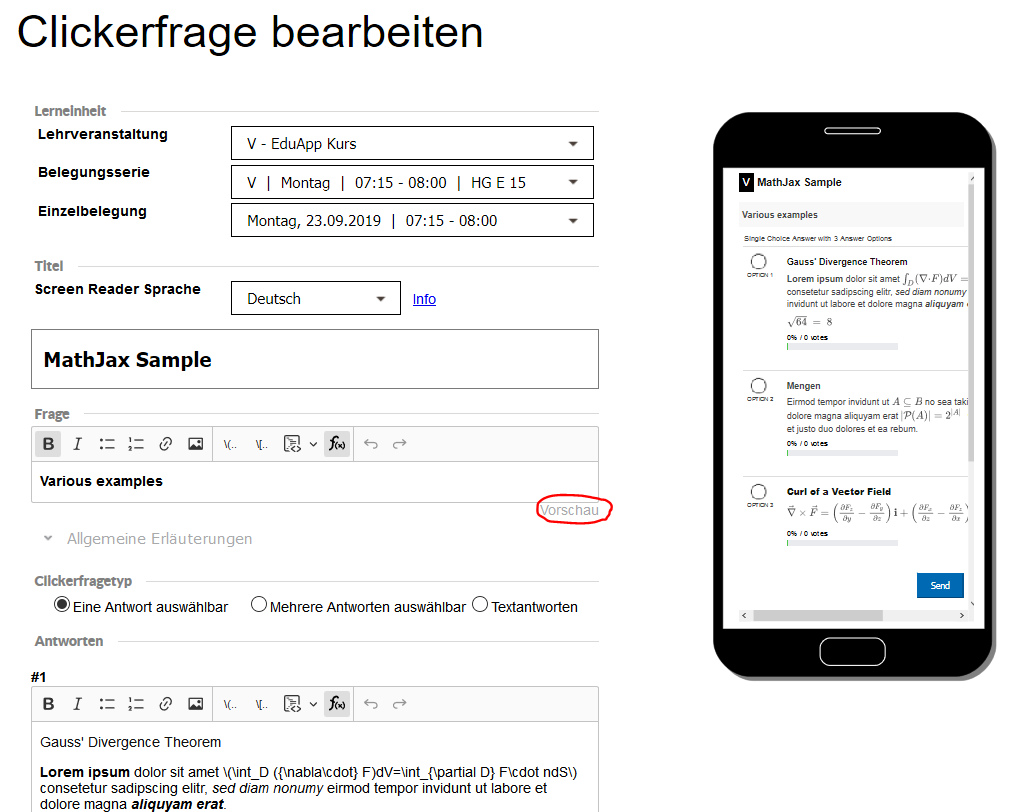The width and height of the screenshot is (1024, 812).
Task: Open the Info link for screen reader language
Action: [x=424, y=299]
